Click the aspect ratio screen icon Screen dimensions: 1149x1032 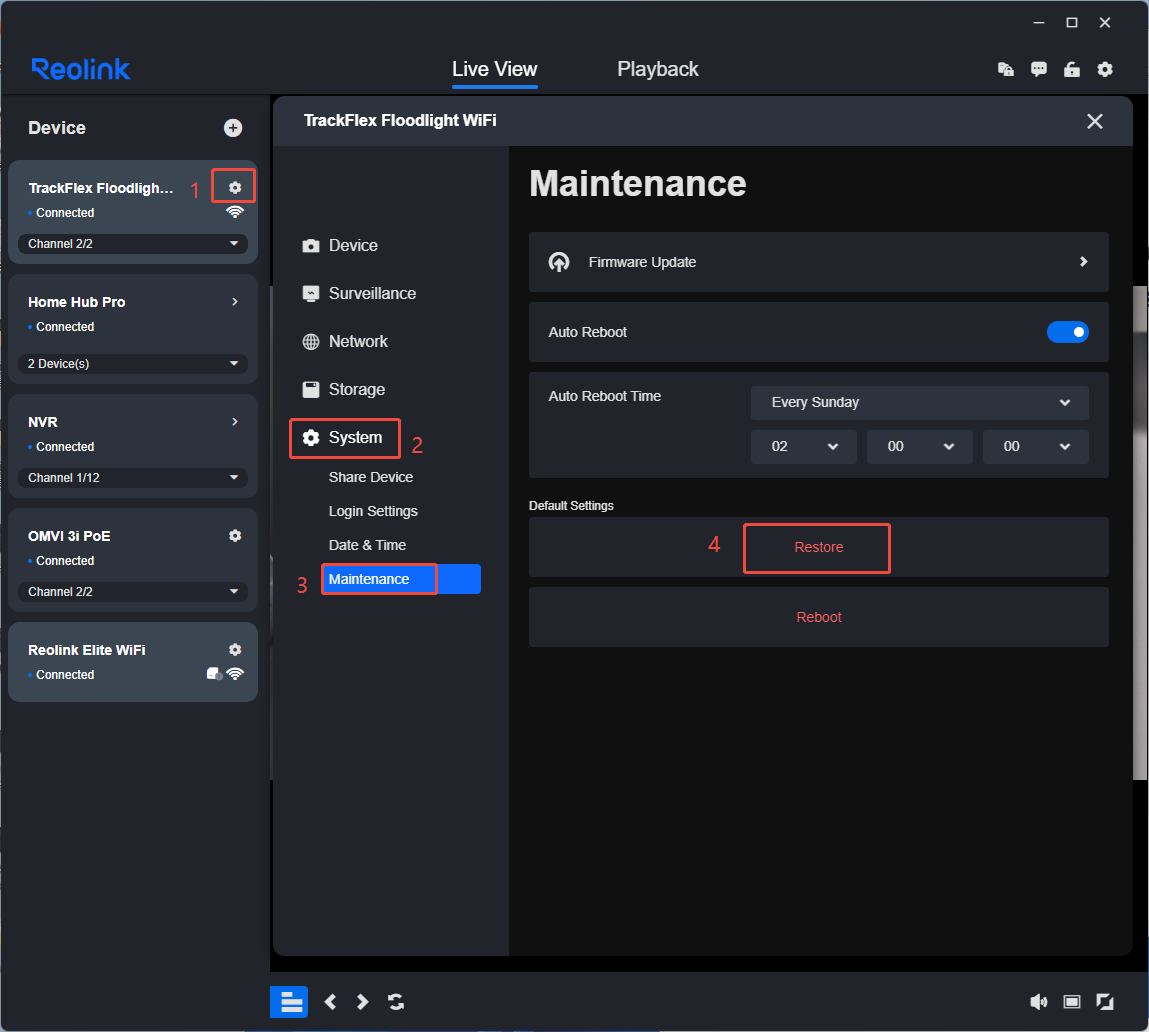(x=1071, y=1002)
